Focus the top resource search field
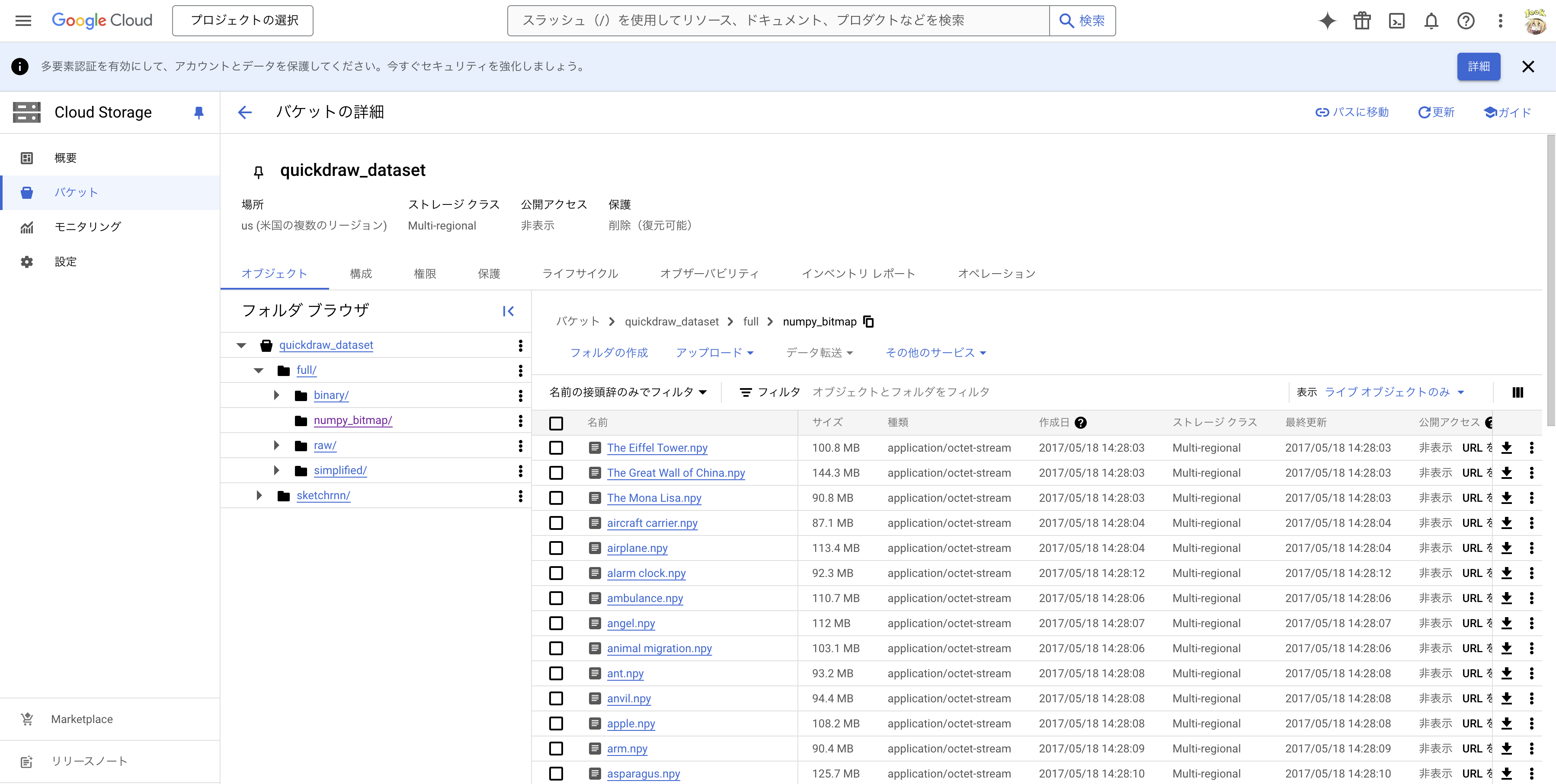 point(778,21)
